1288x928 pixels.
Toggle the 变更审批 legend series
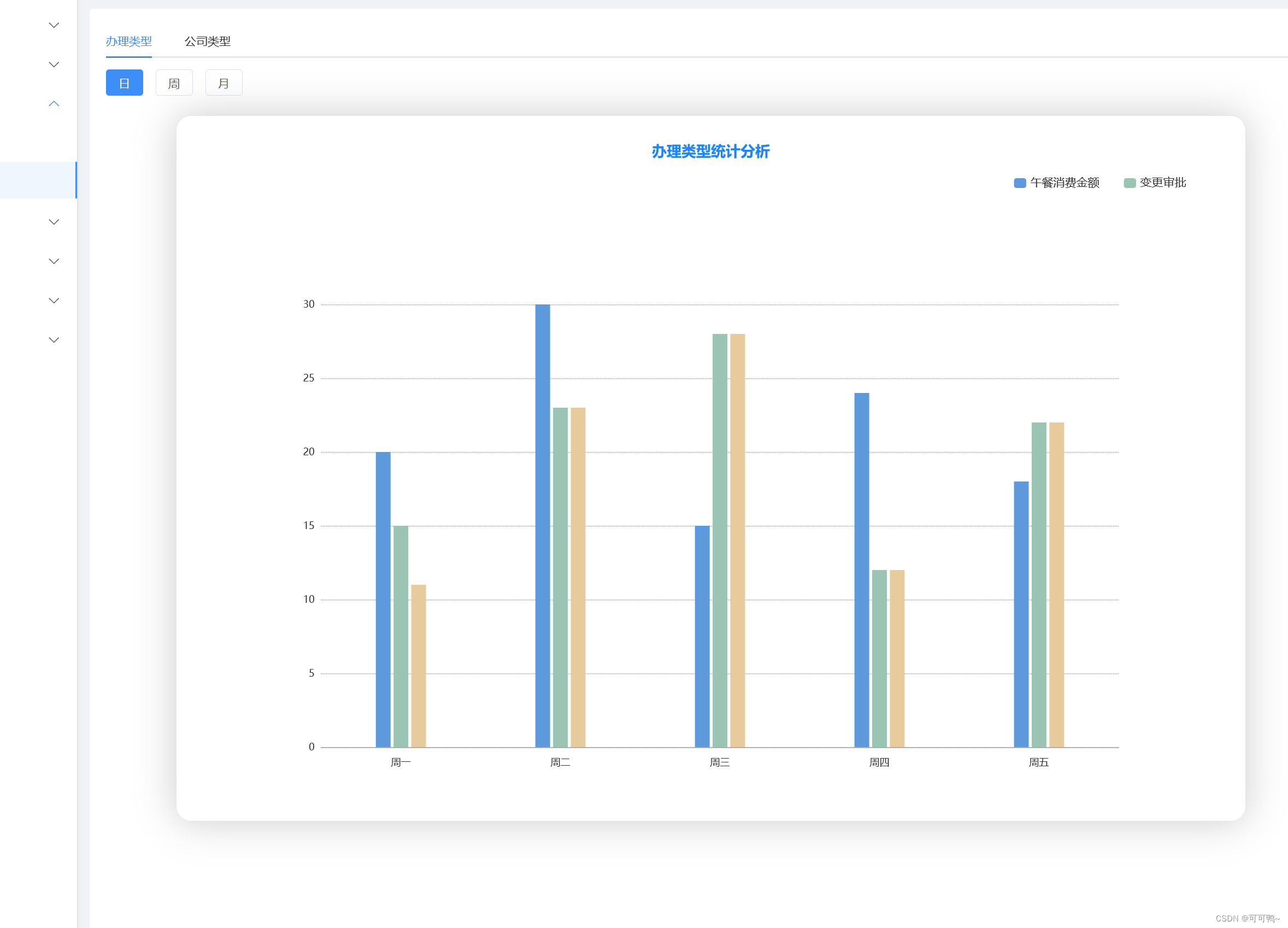tap(1155, 183)
